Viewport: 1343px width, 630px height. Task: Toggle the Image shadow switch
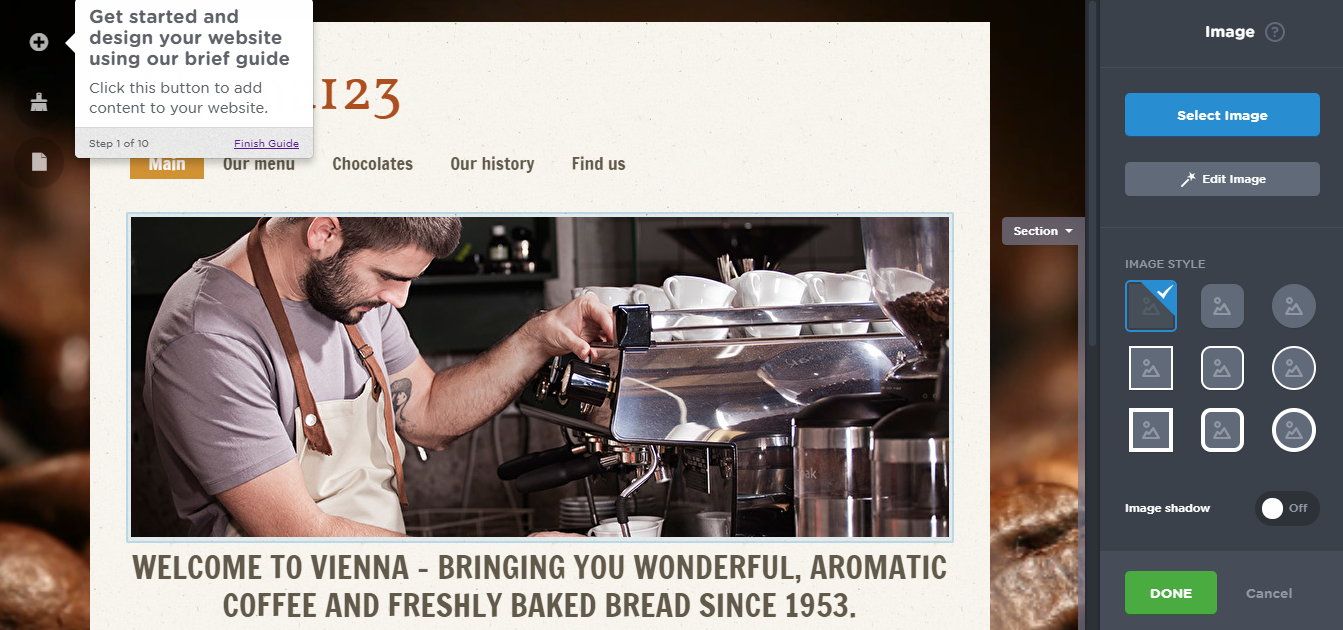tap(1287, 508)
